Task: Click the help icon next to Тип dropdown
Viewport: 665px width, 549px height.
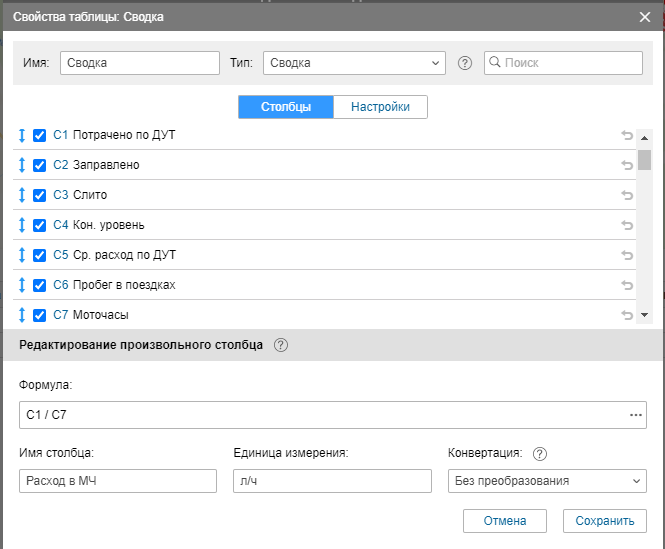Action: click(x=464, y=63)
